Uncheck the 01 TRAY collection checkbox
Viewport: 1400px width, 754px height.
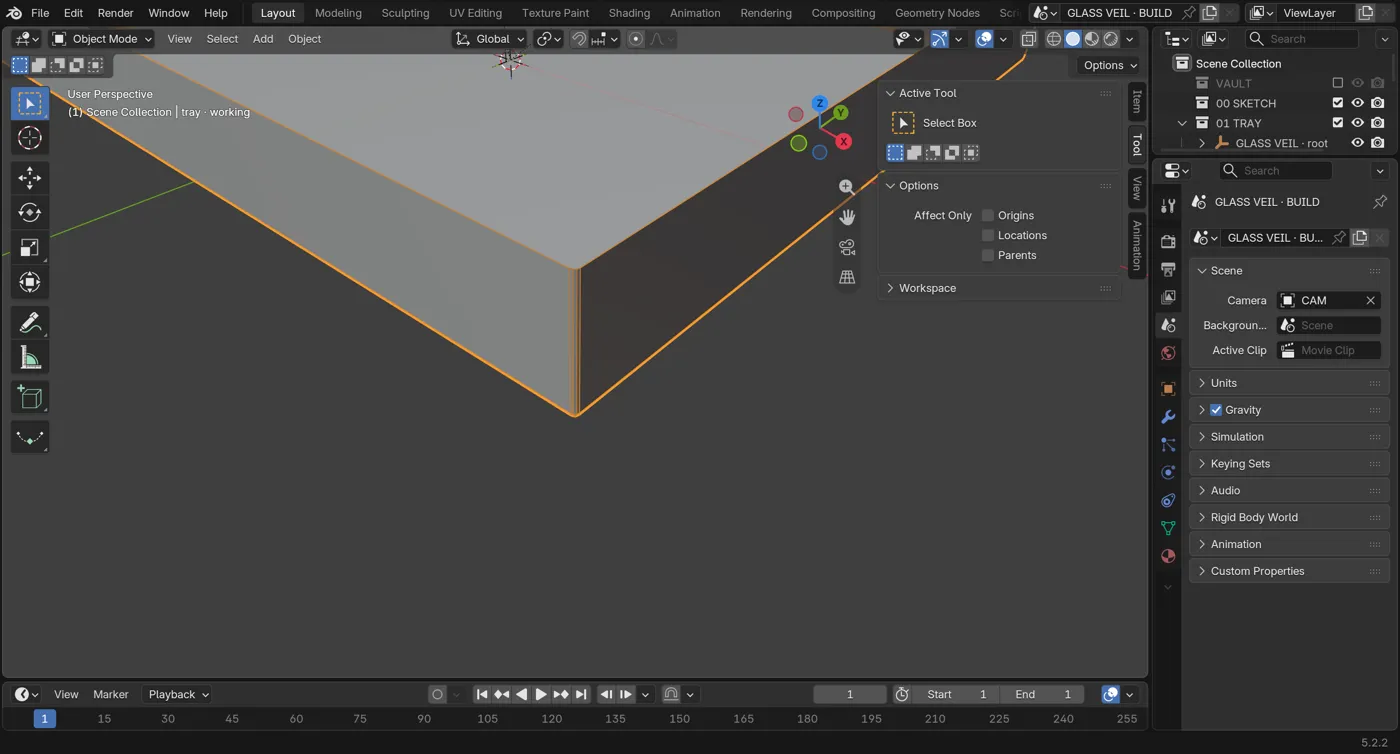coord(1338,123)
